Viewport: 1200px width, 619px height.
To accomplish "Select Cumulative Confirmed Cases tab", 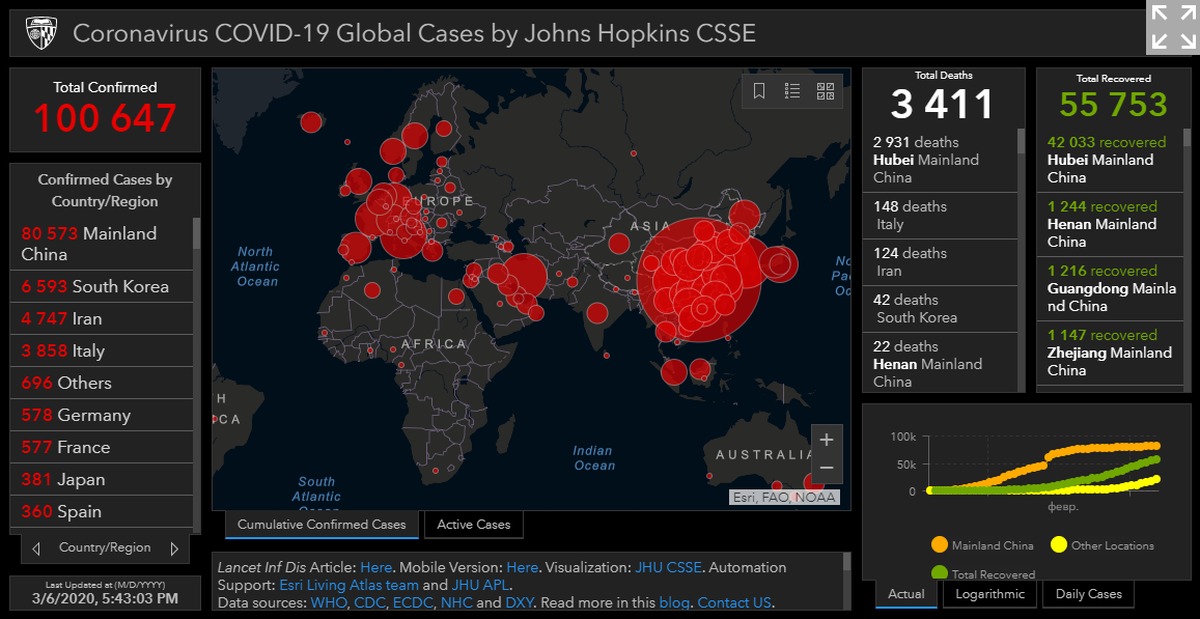I will tap(321, 524).
